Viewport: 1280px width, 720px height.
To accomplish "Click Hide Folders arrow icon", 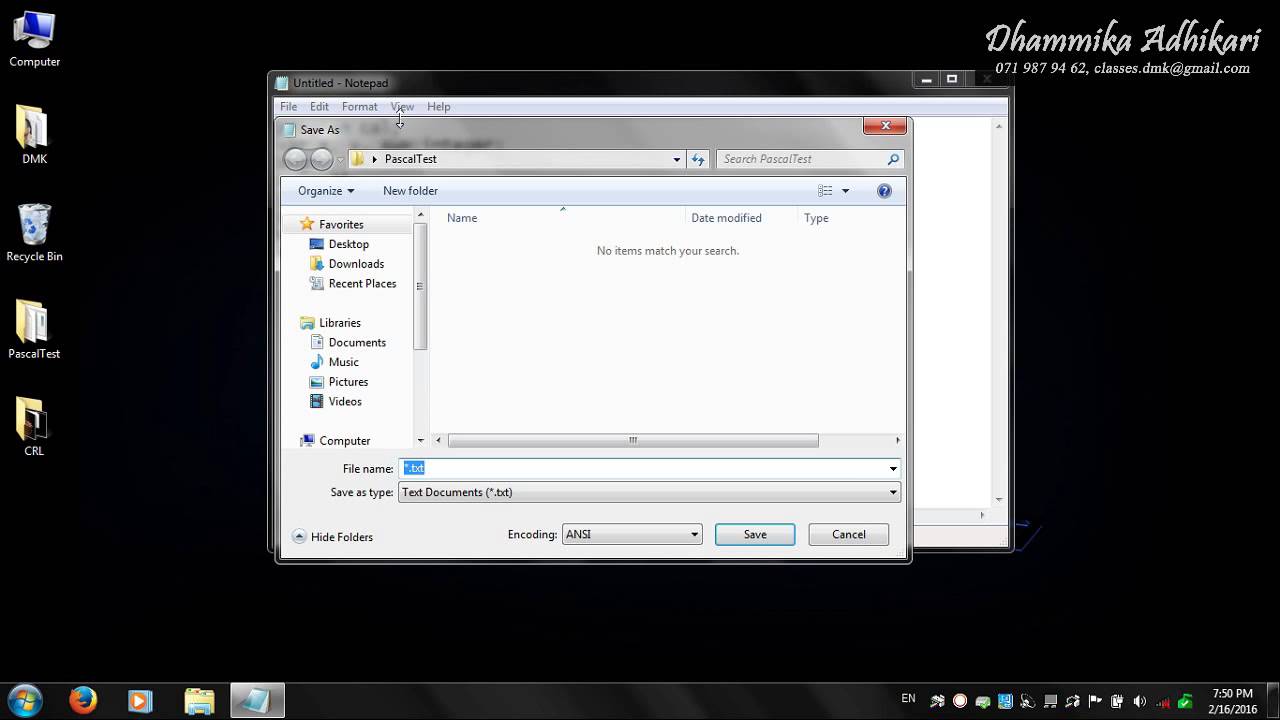I will click(299, 537).
